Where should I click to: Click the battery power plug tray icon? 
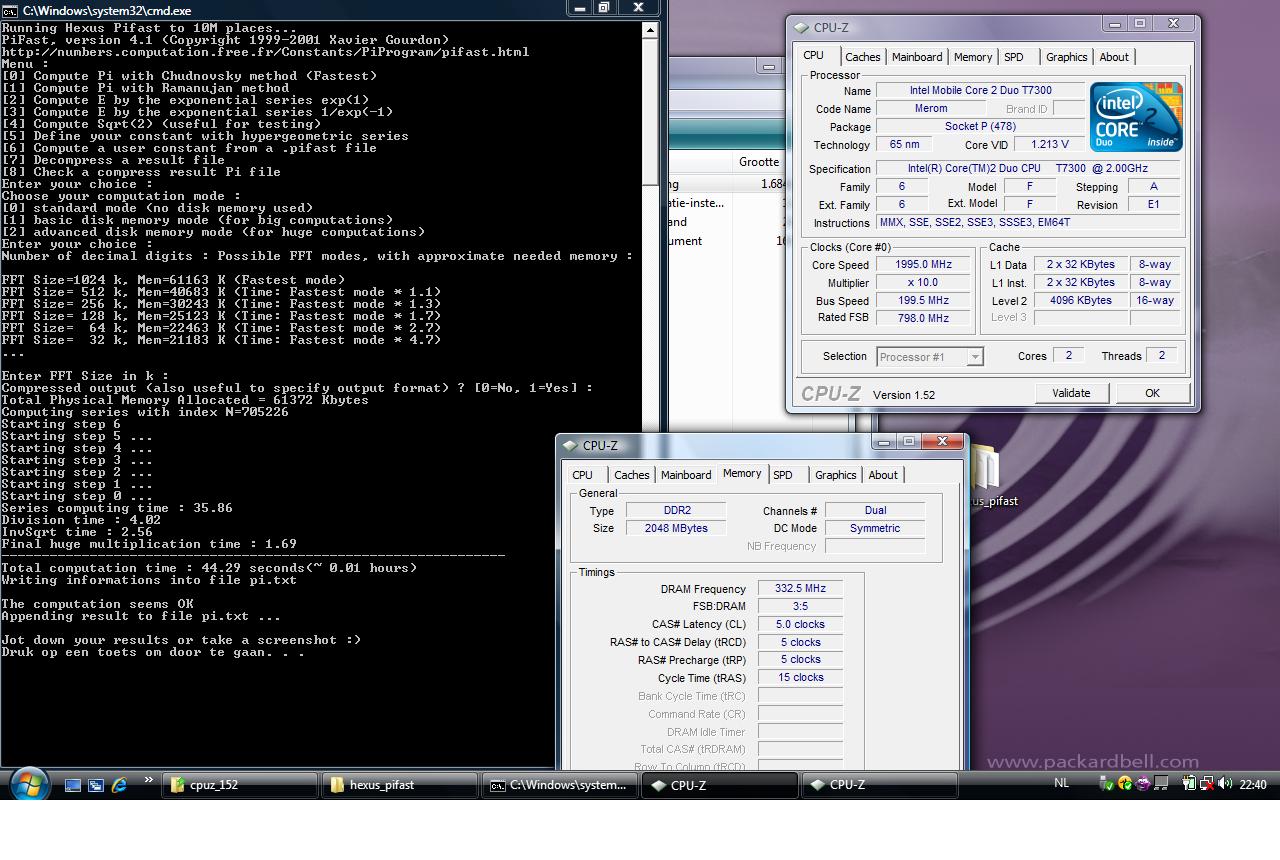(1190, 783)
